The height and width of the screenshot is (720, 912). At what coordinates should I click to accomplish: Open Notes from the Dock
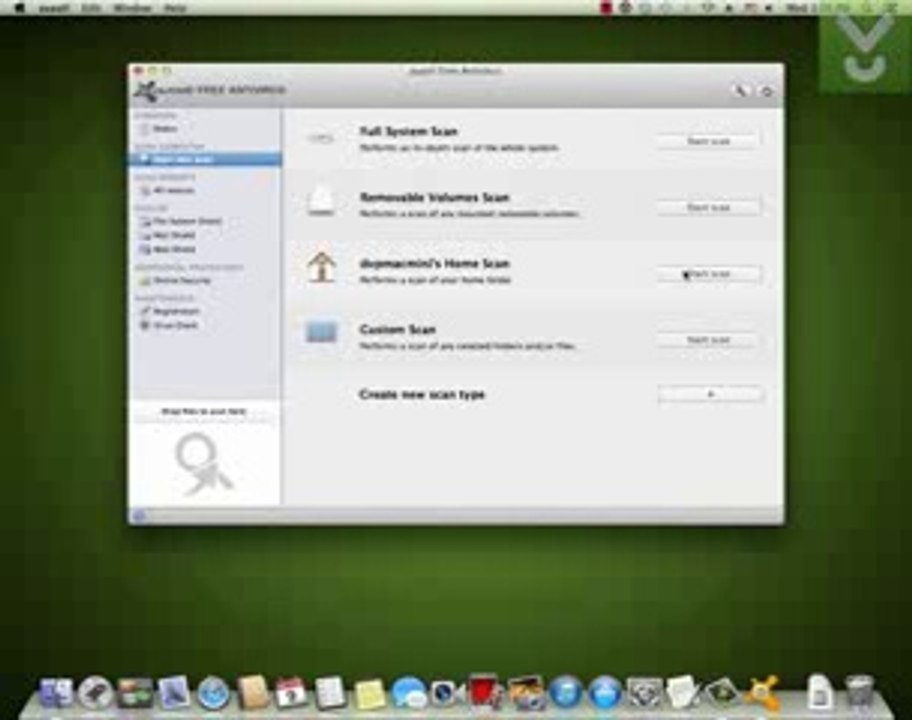point(370,694)
